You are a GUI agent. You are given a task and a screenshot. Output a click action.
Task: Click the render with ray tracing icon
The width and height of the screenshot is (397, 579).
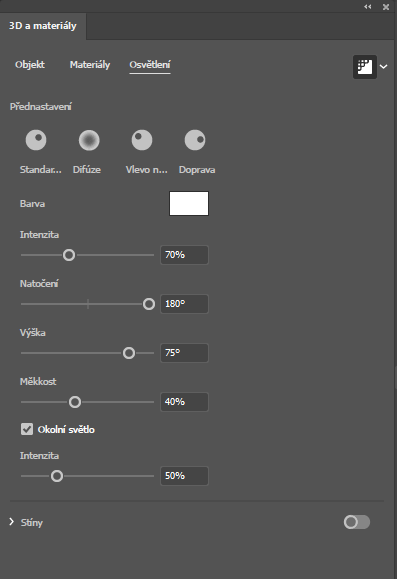(365, 67)
